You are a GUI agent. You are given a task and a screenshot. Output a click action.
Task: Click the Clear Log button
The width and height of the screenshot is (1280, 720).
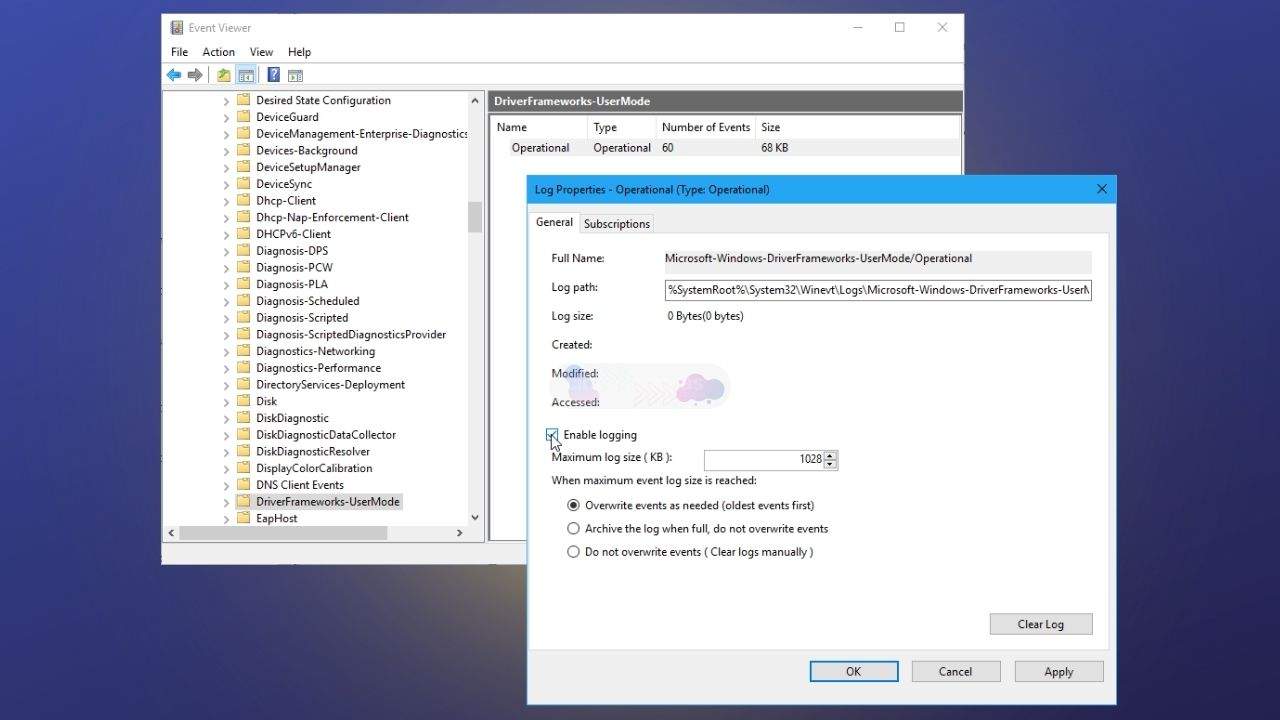click(x=1041, y=624)
